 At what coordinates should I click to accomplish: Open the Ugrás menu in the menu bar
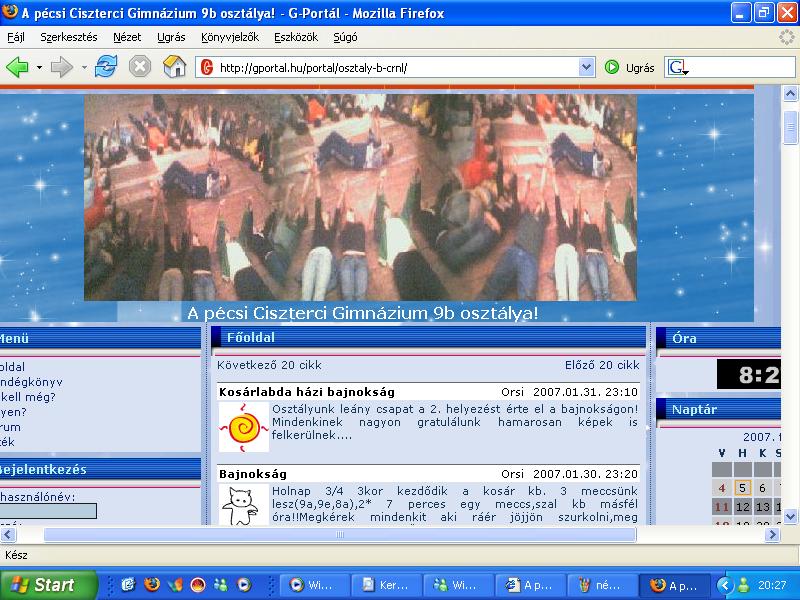(171, 37)
